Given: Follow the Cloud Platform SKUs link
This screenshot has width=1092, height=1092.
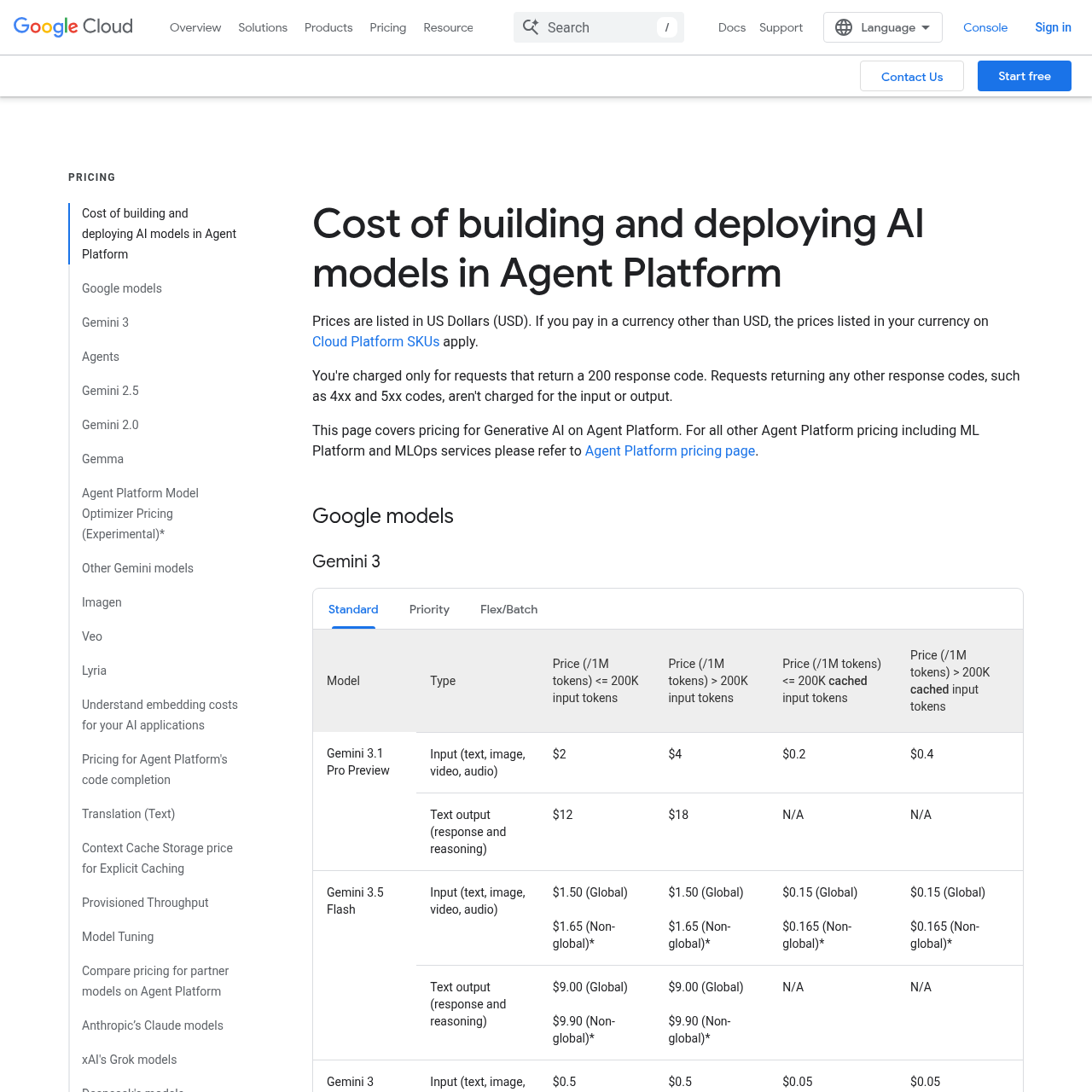Looking at the screenshot, I should pos(375,341).
